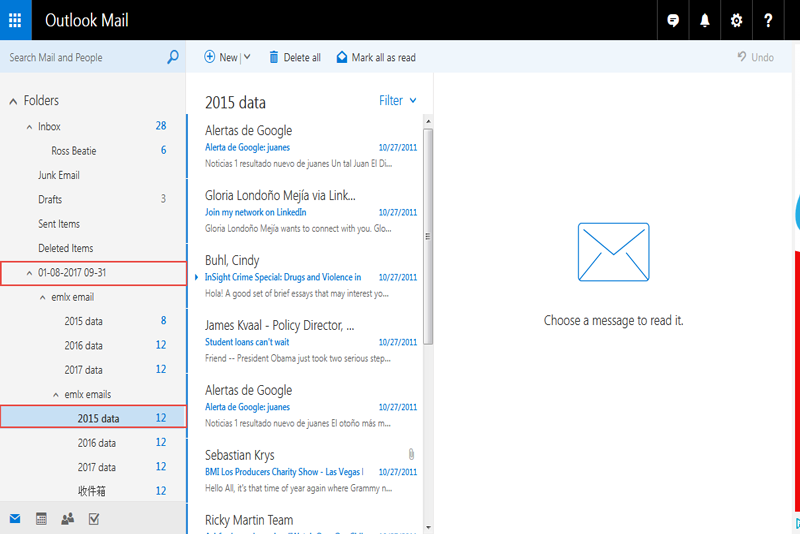Click sender name Sebastian Krys

[239, 455]
